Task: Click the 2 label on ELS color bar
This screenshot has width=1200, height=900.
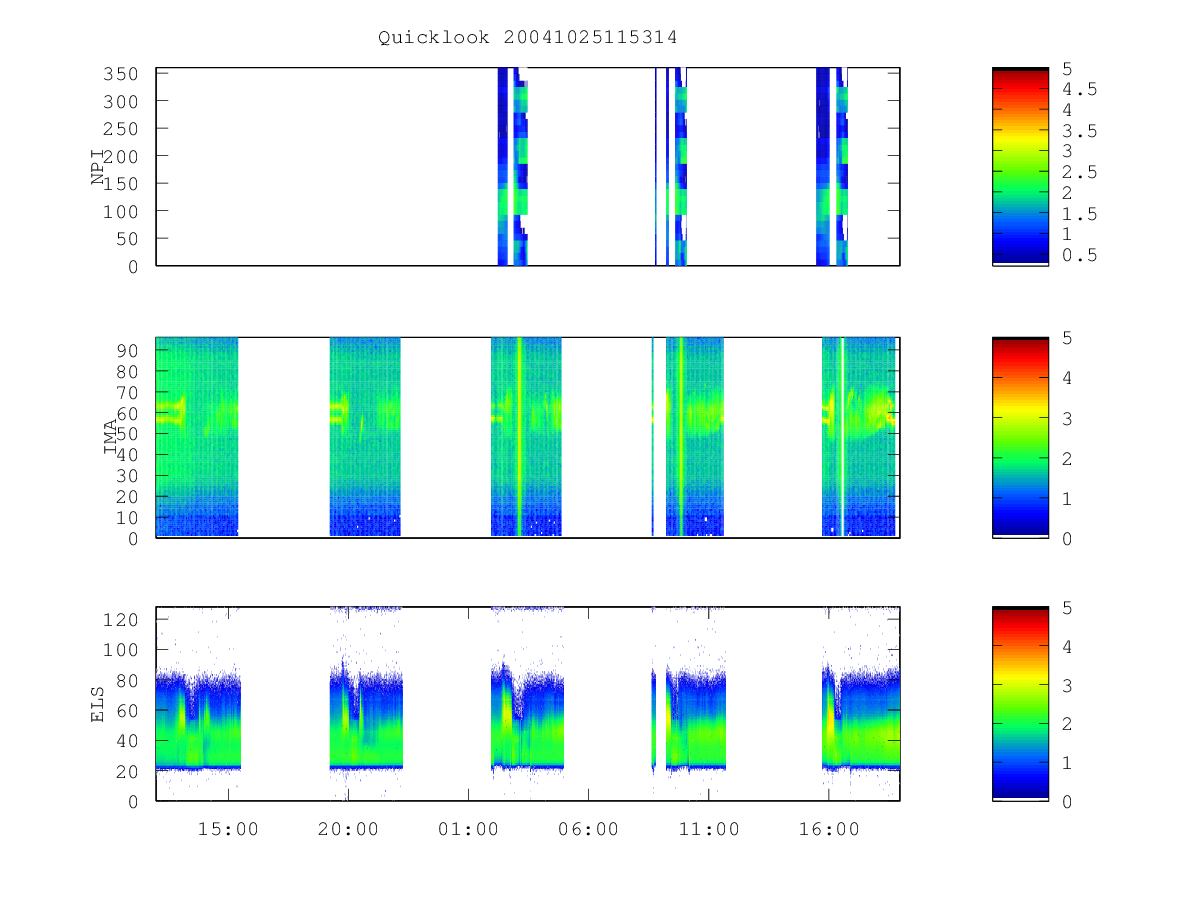Action: coord(1067,724)
